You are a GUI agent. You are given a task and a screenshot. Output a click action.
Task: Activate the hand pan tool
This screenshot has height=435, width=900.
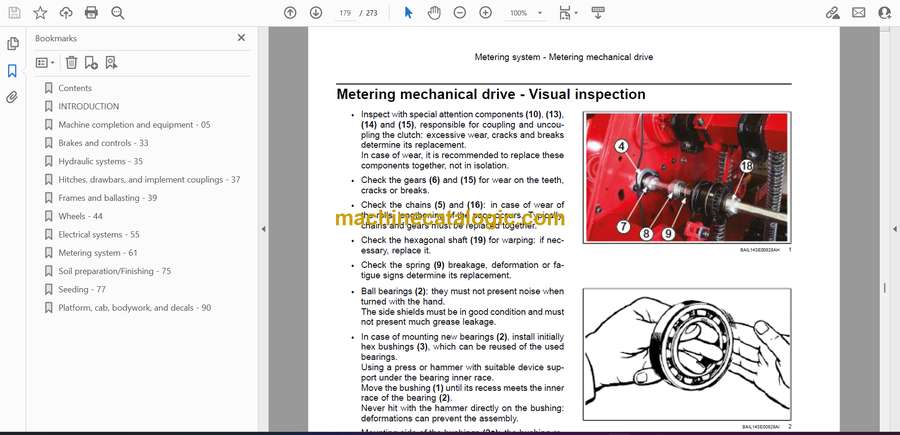(x=434, y=13)
